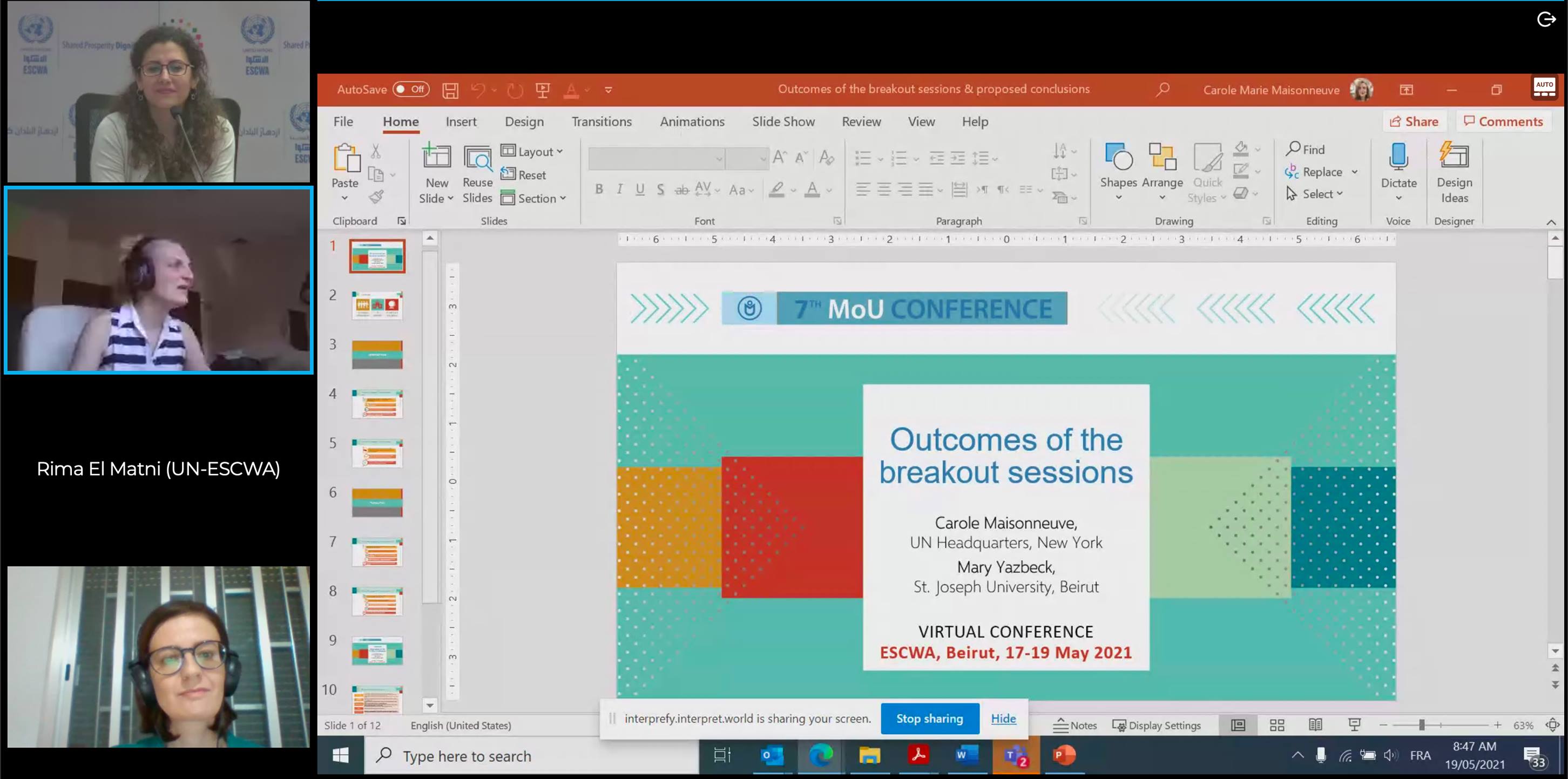Image resolution: width=1568 pixels, height=779 pixels.
Task: Switch to the Slide Show tab
Action: click(x=783, y=121)
